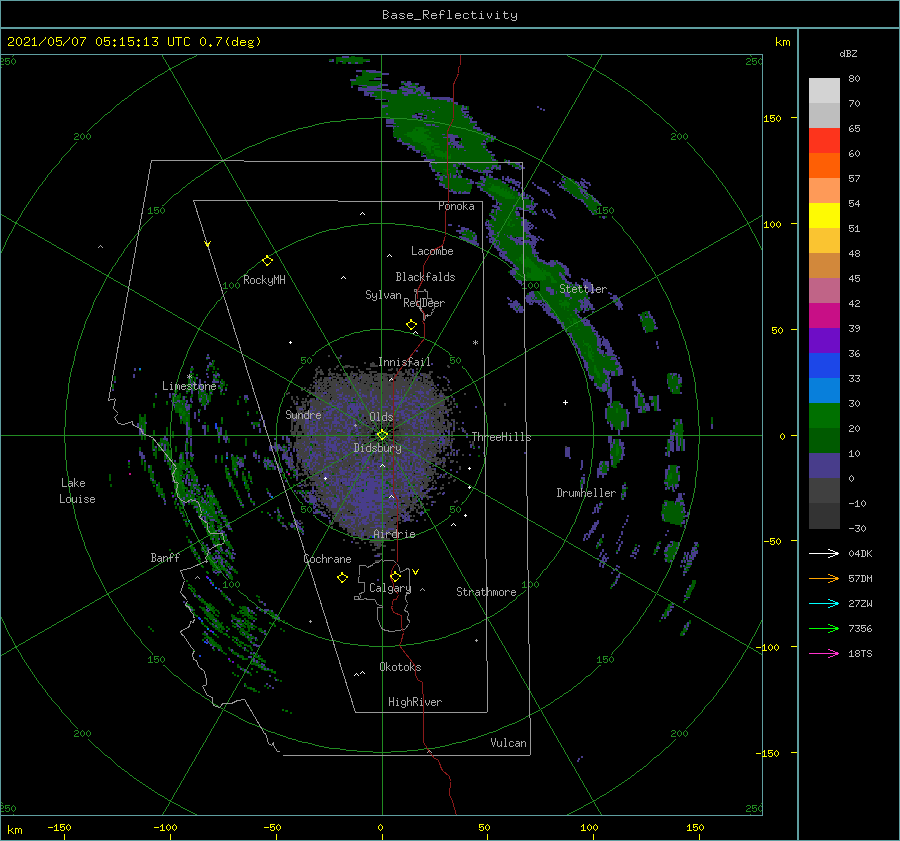Viewport: 900px width, 841px height.
Task: Pick the blue 33–36 dBZ color swatch
Action: [x=824, y=366]
